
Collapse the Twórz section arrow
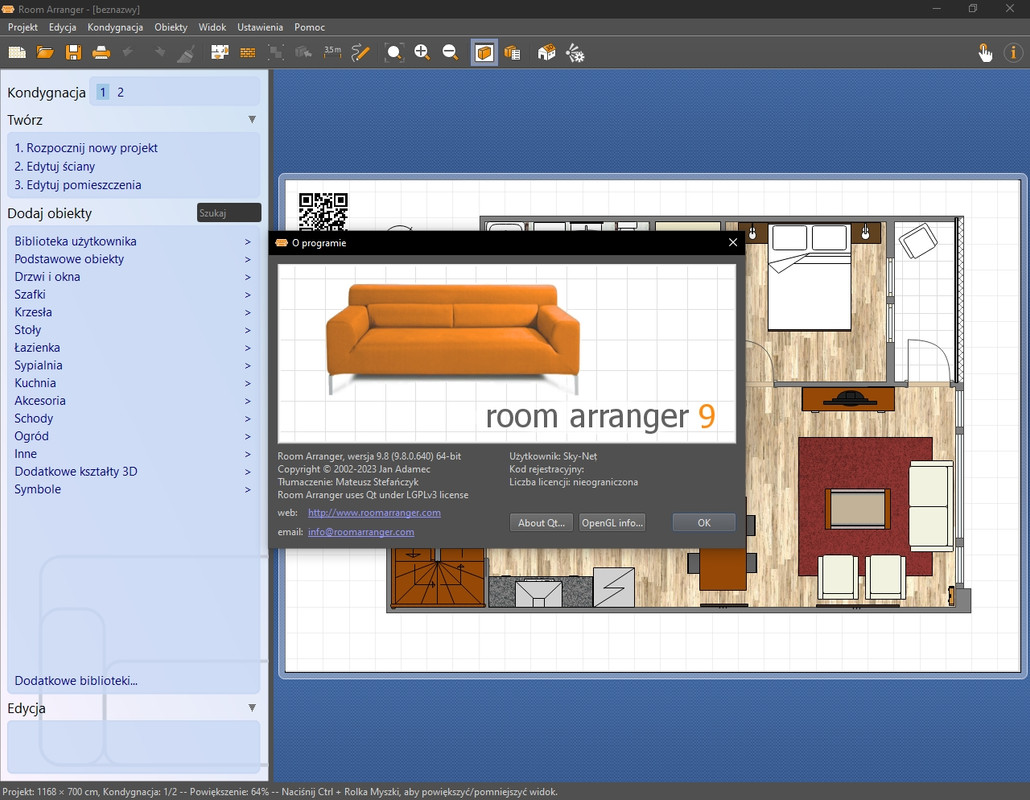click(x=252, y=120)
